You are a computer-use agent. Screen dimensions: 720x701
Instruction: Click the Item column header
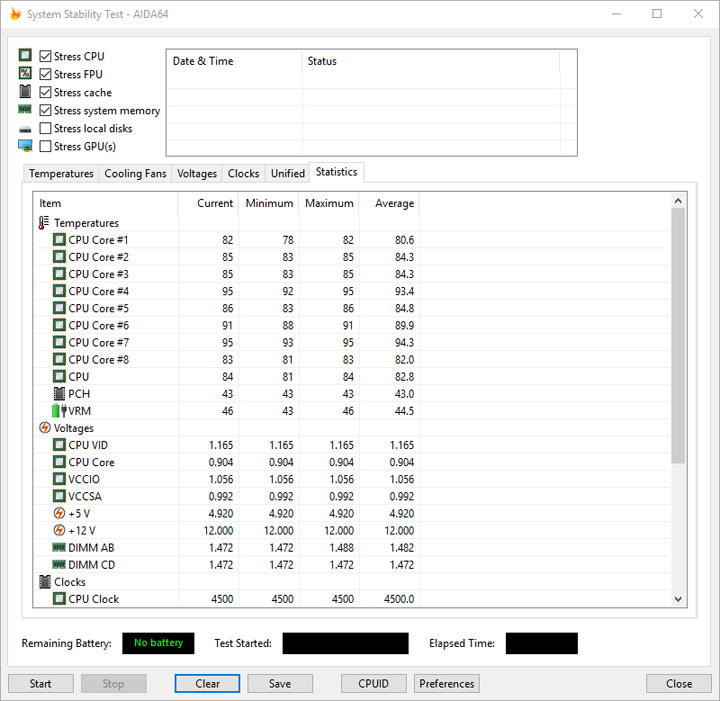tap(106, 203)
